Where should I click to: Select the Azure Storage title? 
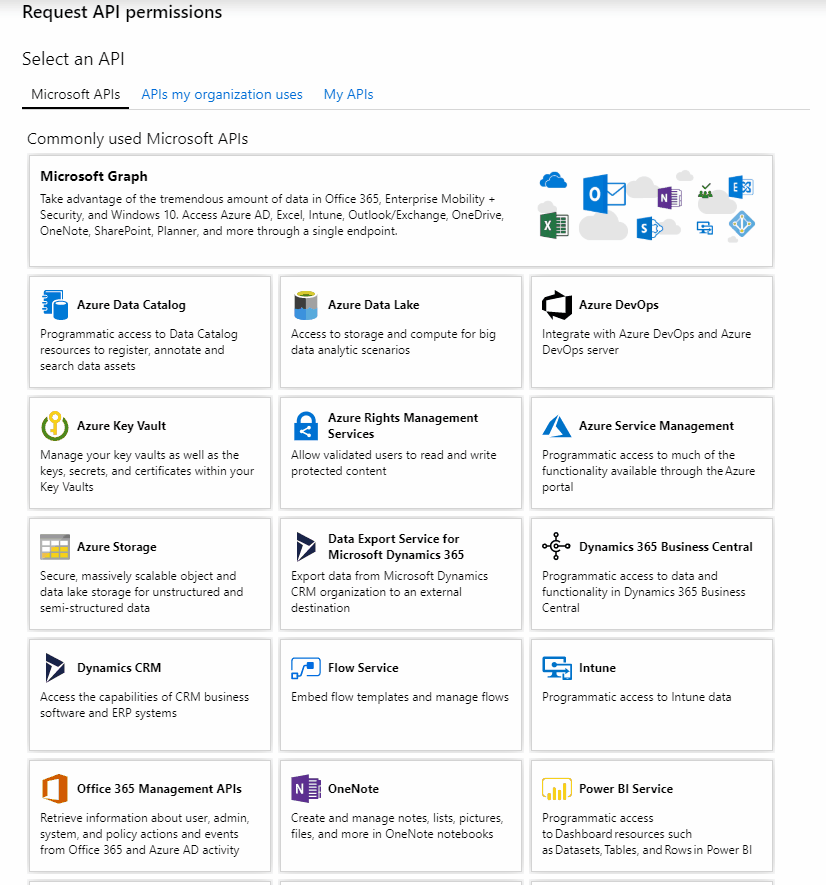click(117, 547)
